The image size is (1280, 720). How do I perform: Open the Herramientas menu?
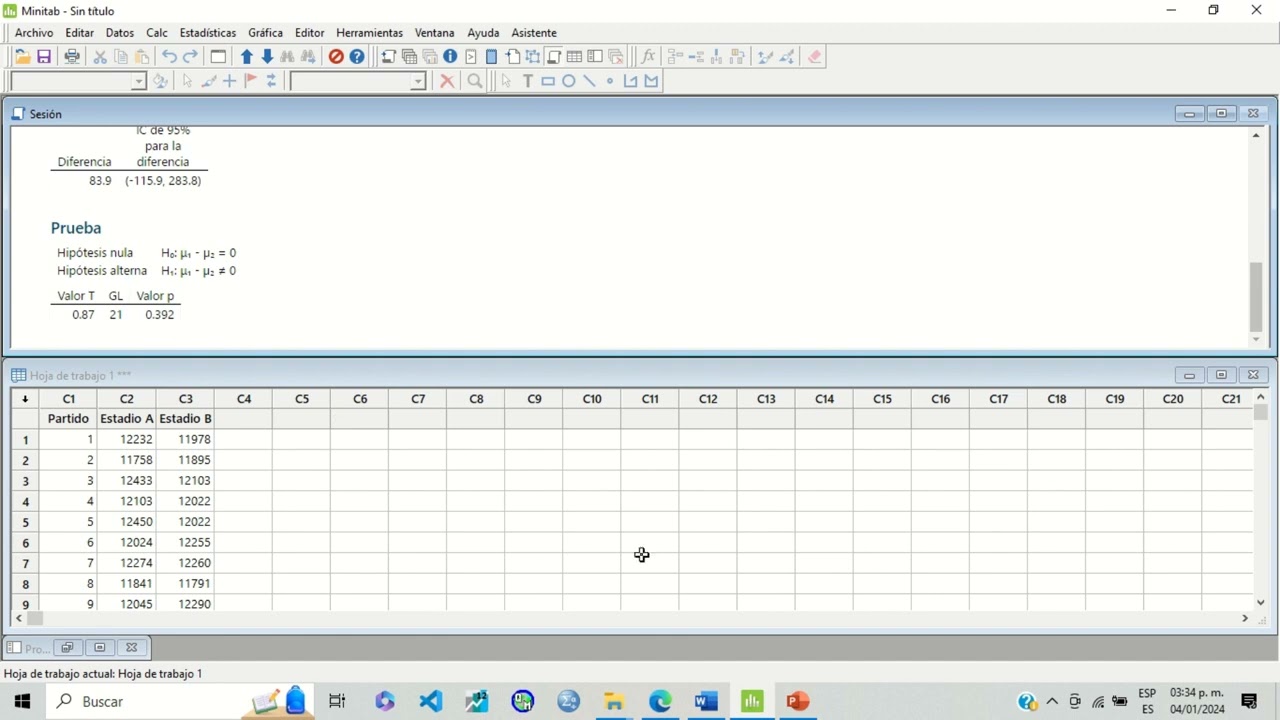(x=370, y=33)
